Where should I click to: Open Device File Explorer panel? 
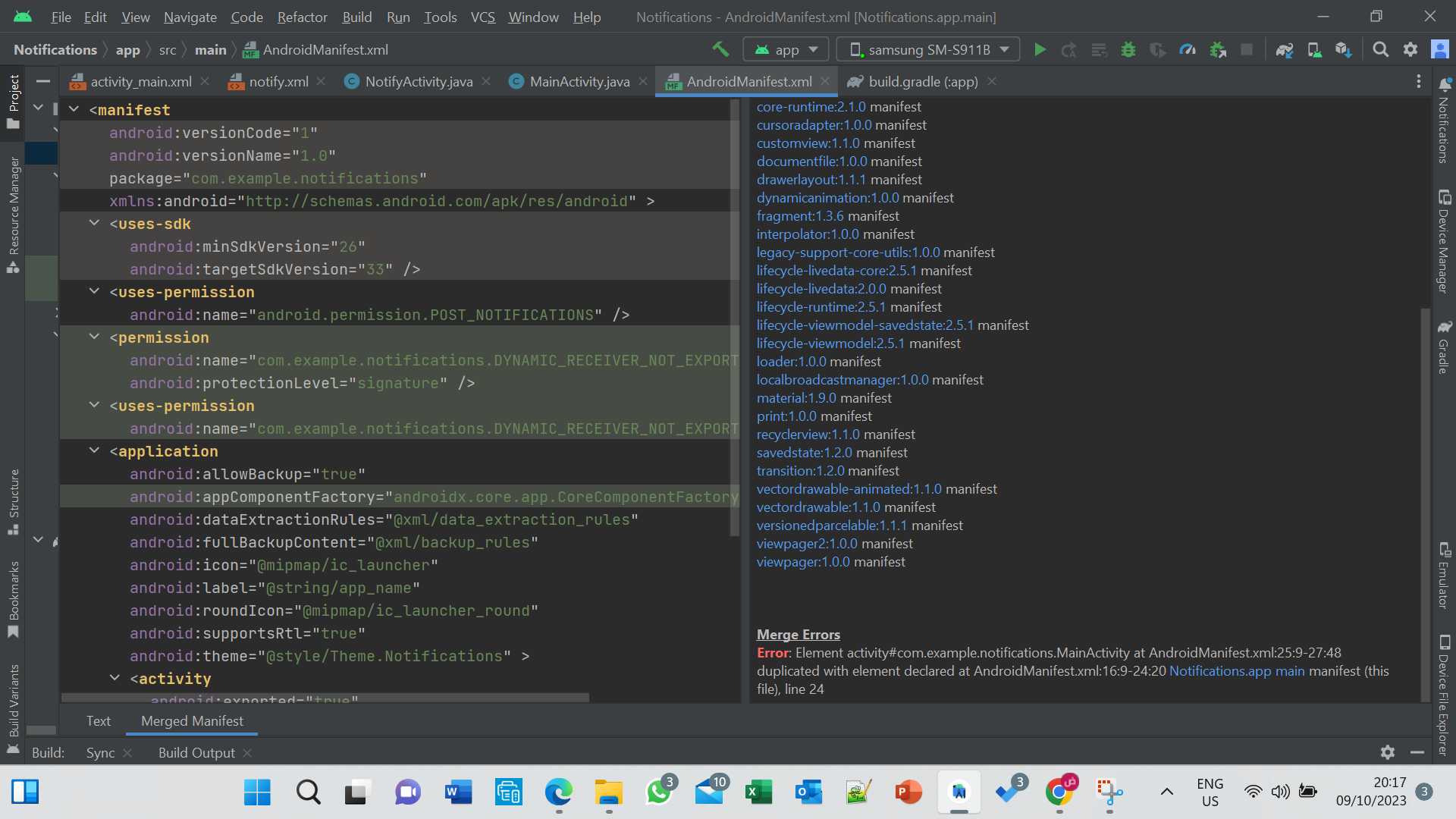pyautogui.click(x=1444, y=695)
